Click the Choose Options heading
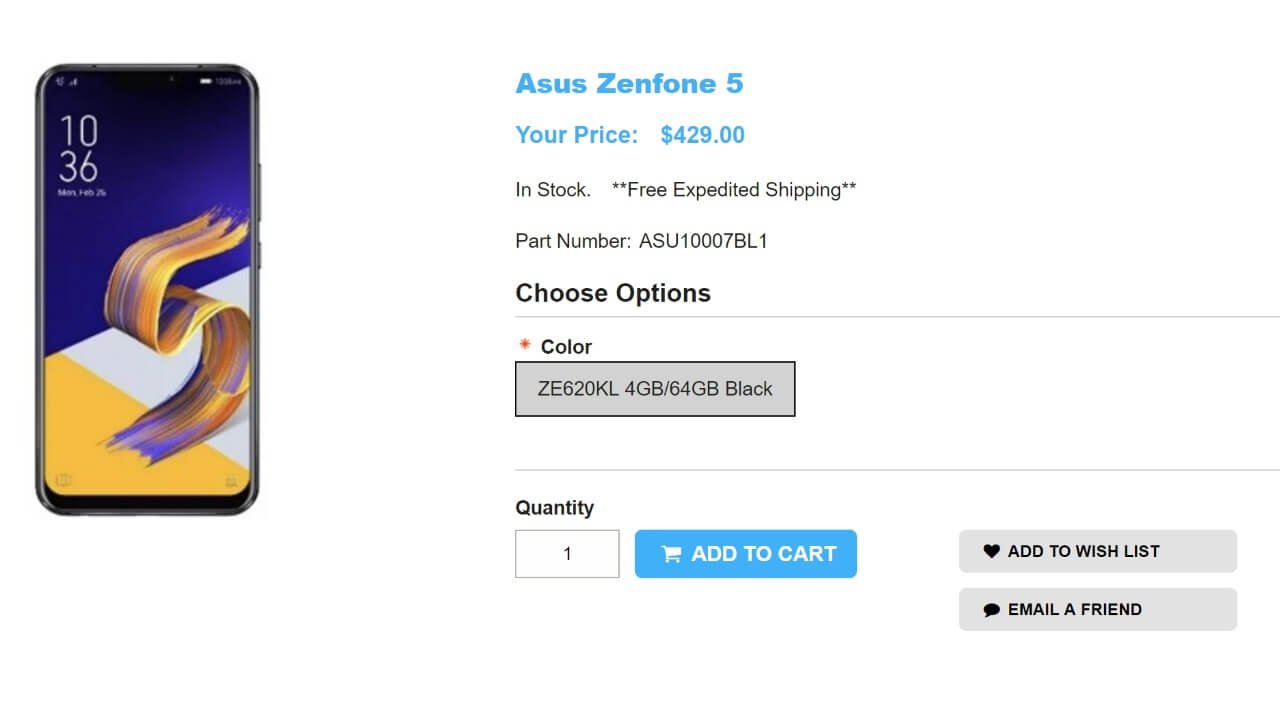The image size is (1280, 720). pyautogui.click(x=613, y=293)
